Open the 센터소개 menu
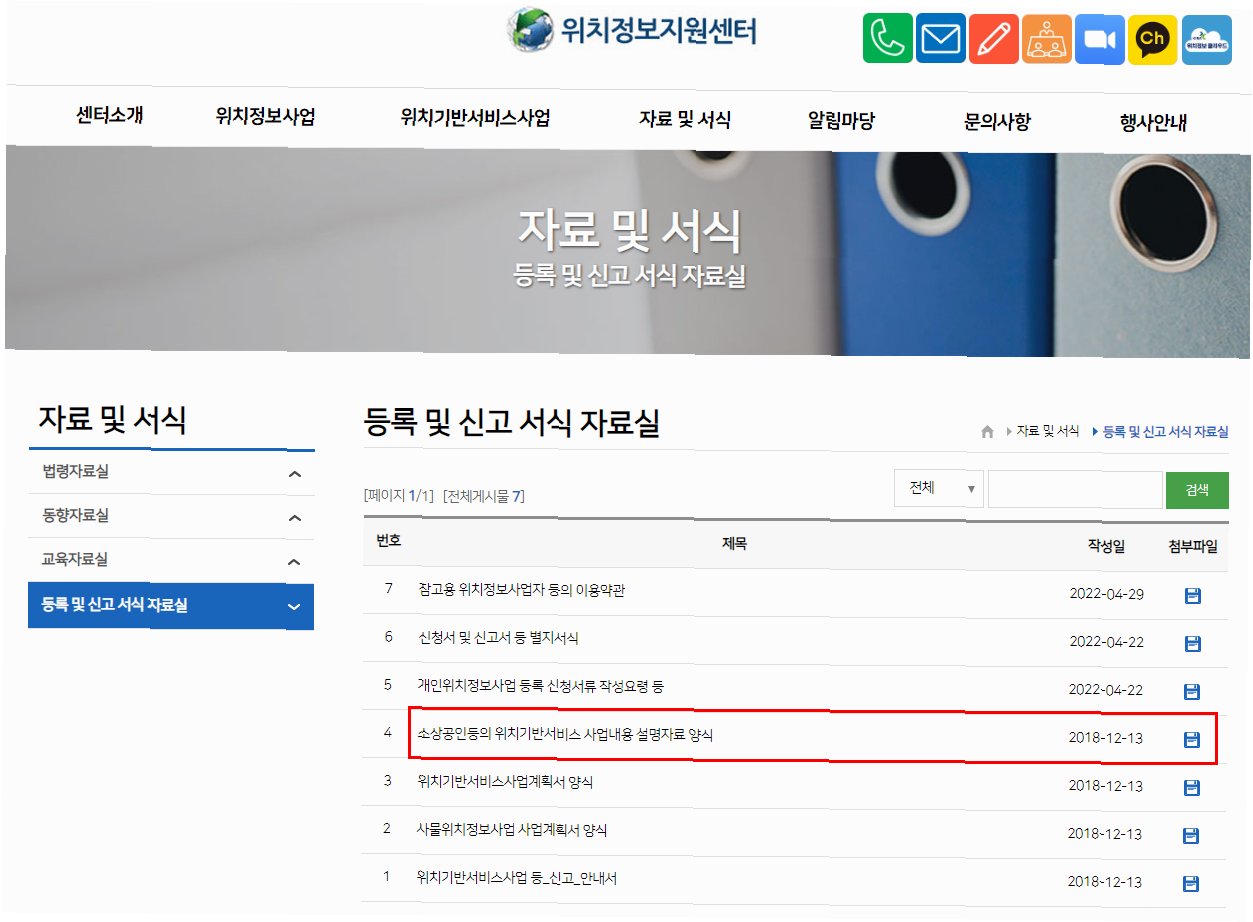This screenshot has width=1253, height=922. coord(110,116)
